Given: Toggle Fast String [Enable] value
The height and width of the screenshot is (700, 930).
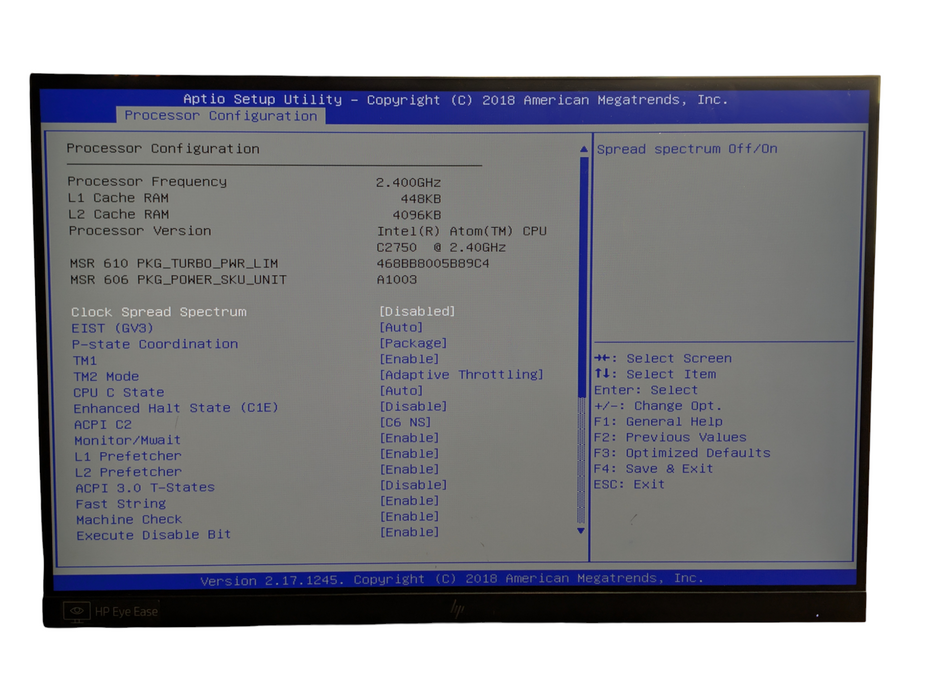Looking at the screenshot, I should coord(409,501).
